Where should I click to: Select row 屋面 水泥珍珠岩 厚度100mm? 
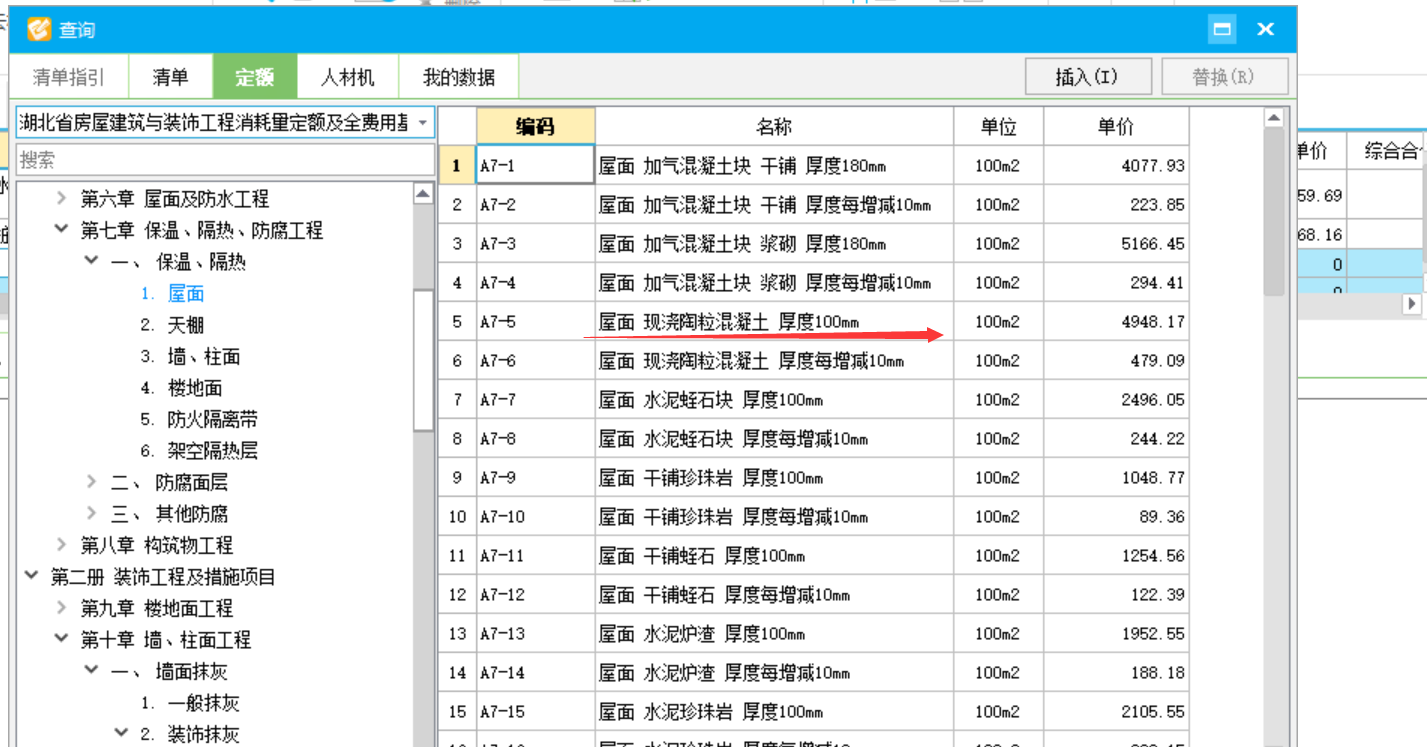[774, 712]
